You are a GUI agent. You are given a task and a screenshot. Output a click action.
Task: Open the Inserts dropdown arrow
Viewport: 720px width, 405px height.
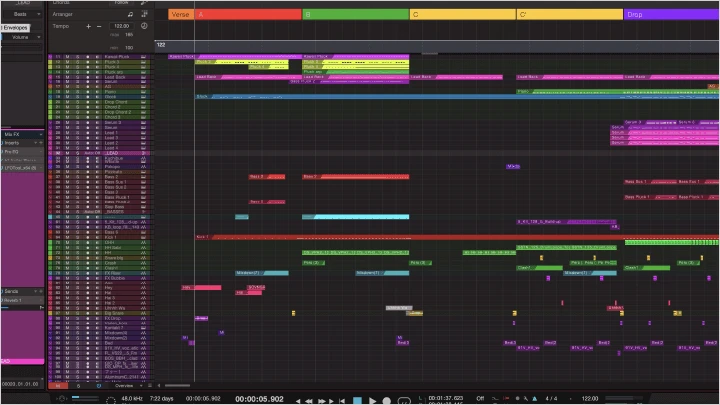coord(36,143)
